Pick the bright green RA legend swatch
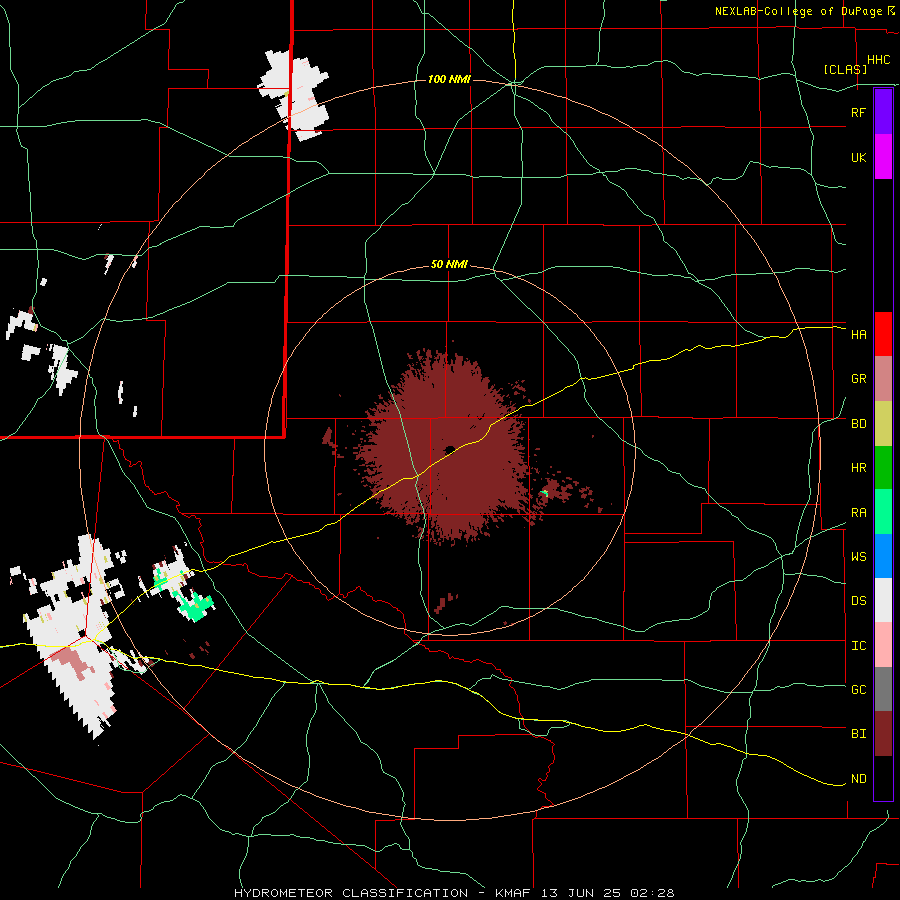Screen dimensions: 900x900 coord(883,512)
